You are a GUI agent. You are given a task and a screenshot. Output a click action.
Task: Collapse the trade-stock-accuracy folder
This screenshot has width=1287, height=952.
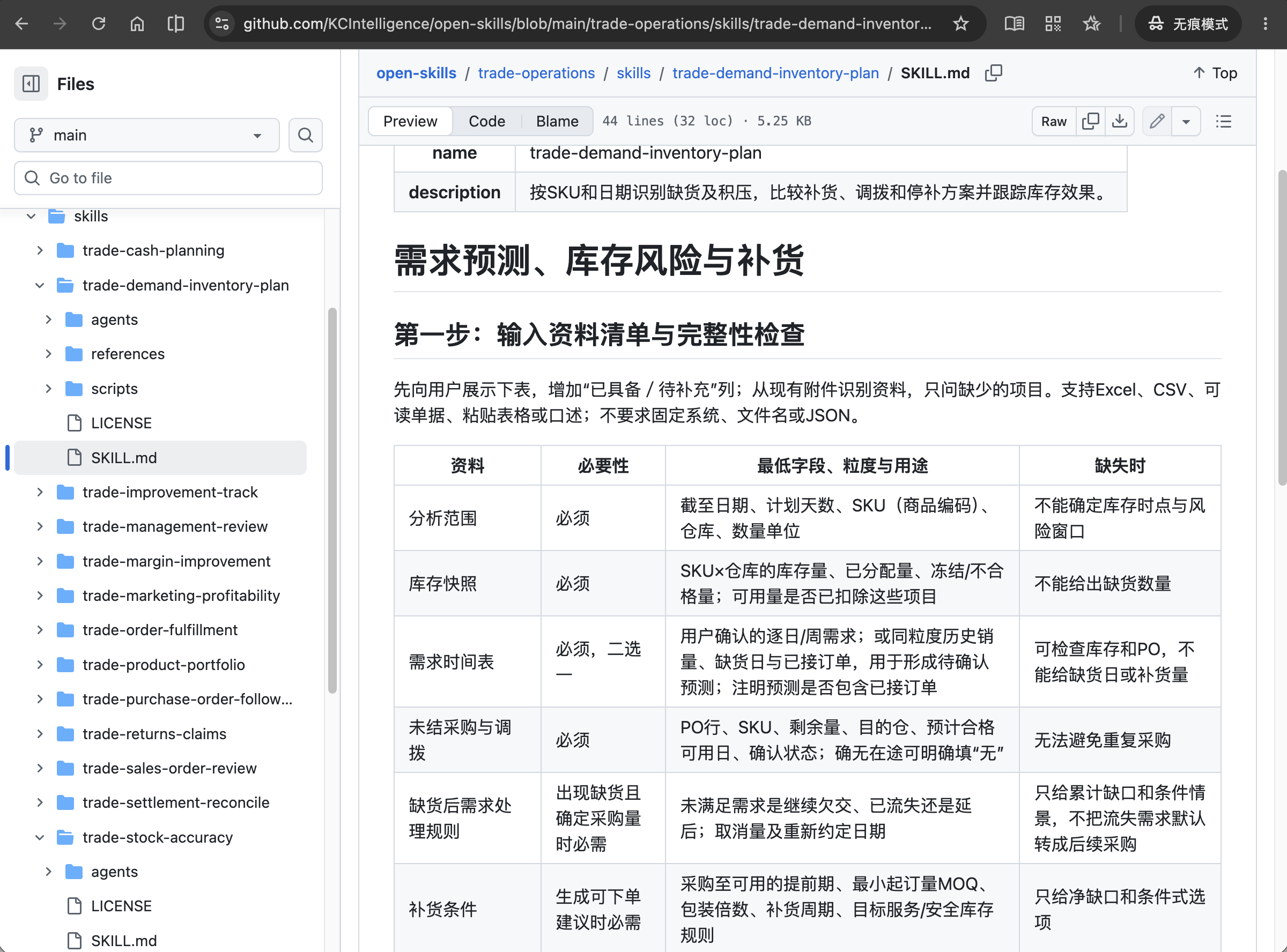pyautogui.click(x=40, y=837)
